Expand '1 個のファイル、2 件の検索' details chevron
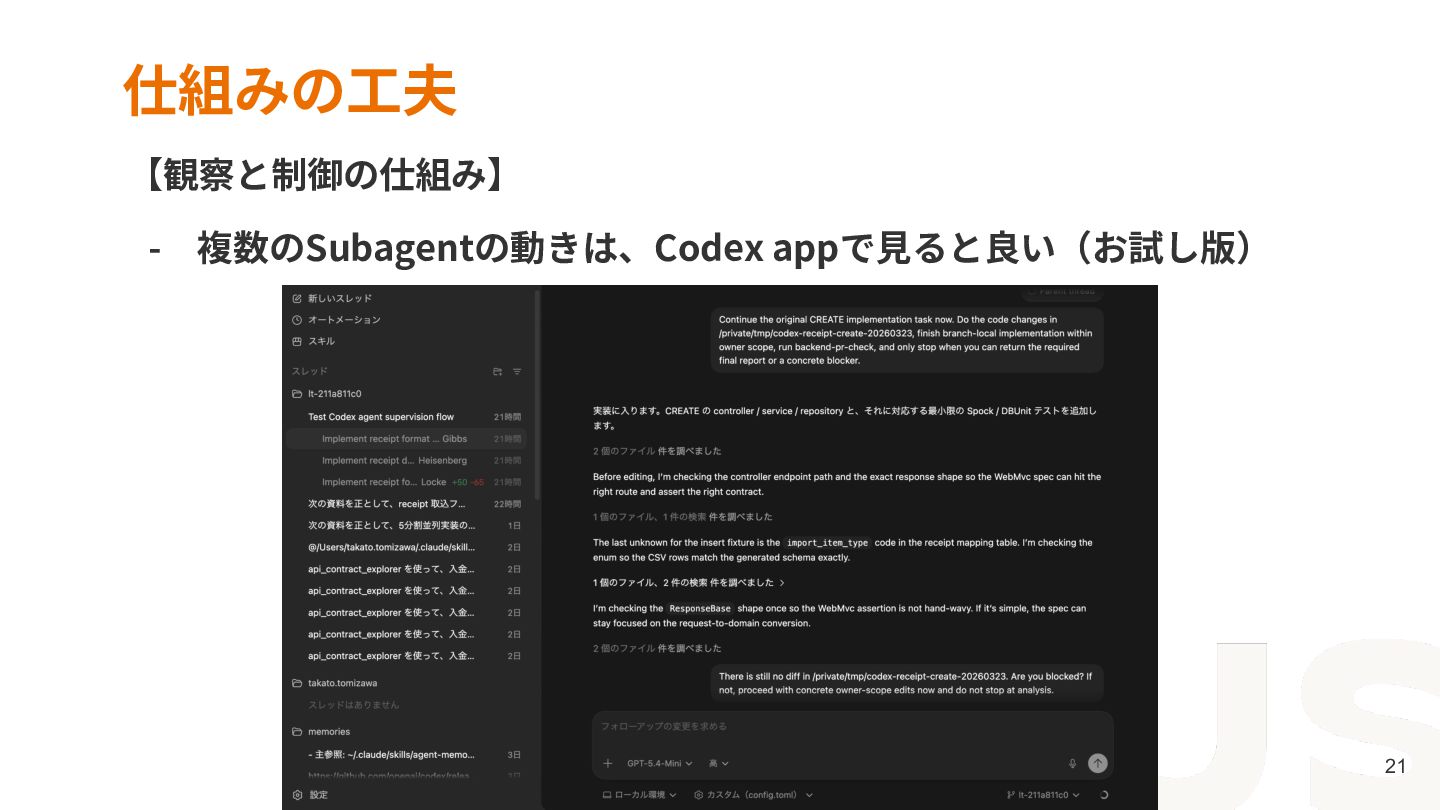 [x=782, y=583]
